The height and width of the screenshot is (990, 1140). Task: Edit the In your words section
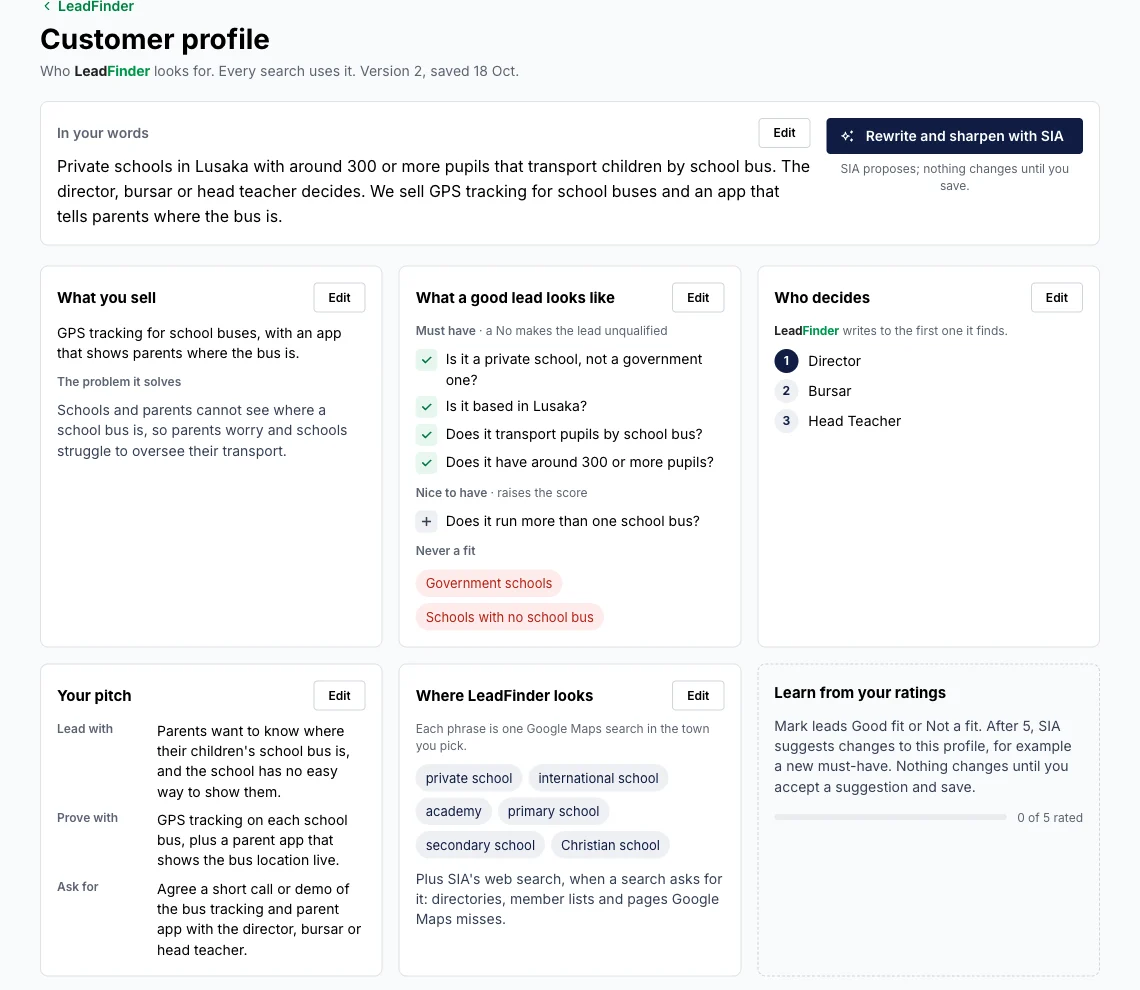click(x=784, y=133)
